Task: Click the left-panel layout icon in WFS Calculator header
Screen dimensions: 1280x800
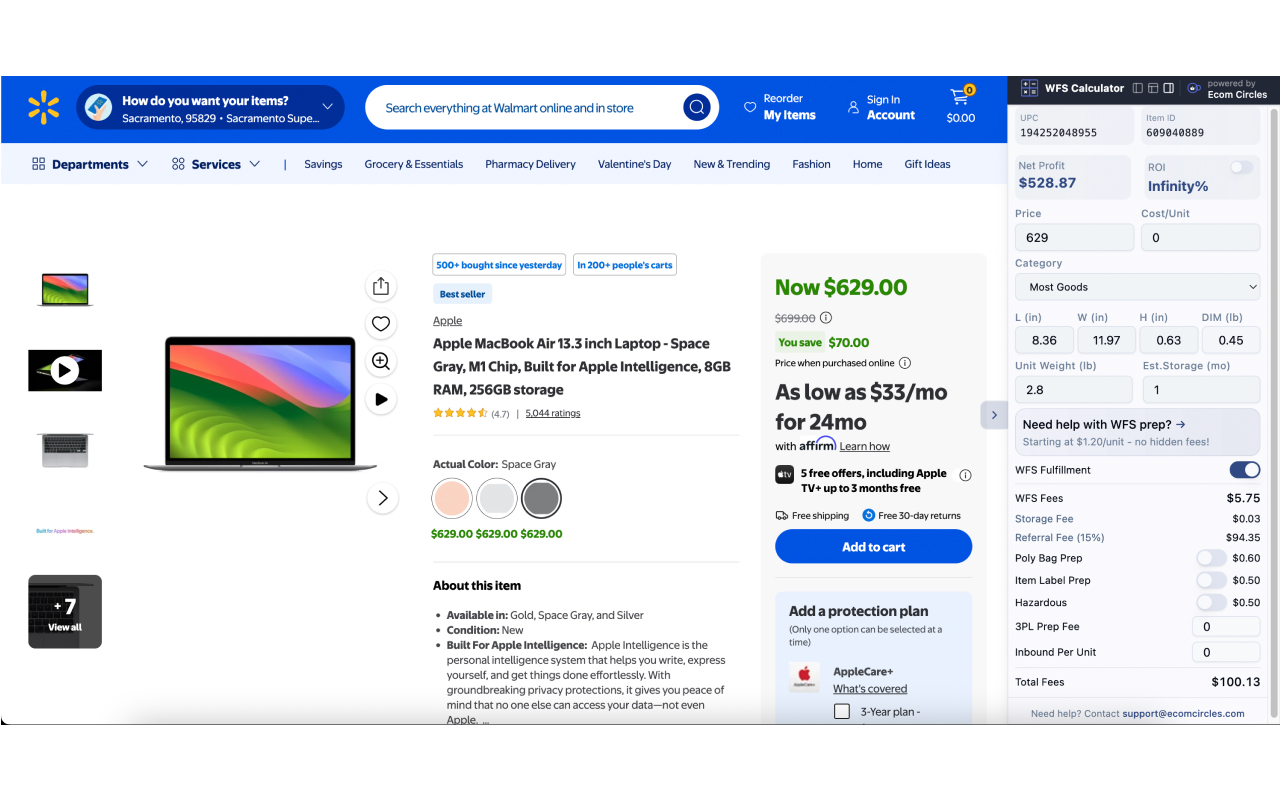Action: pos(1138,88)
